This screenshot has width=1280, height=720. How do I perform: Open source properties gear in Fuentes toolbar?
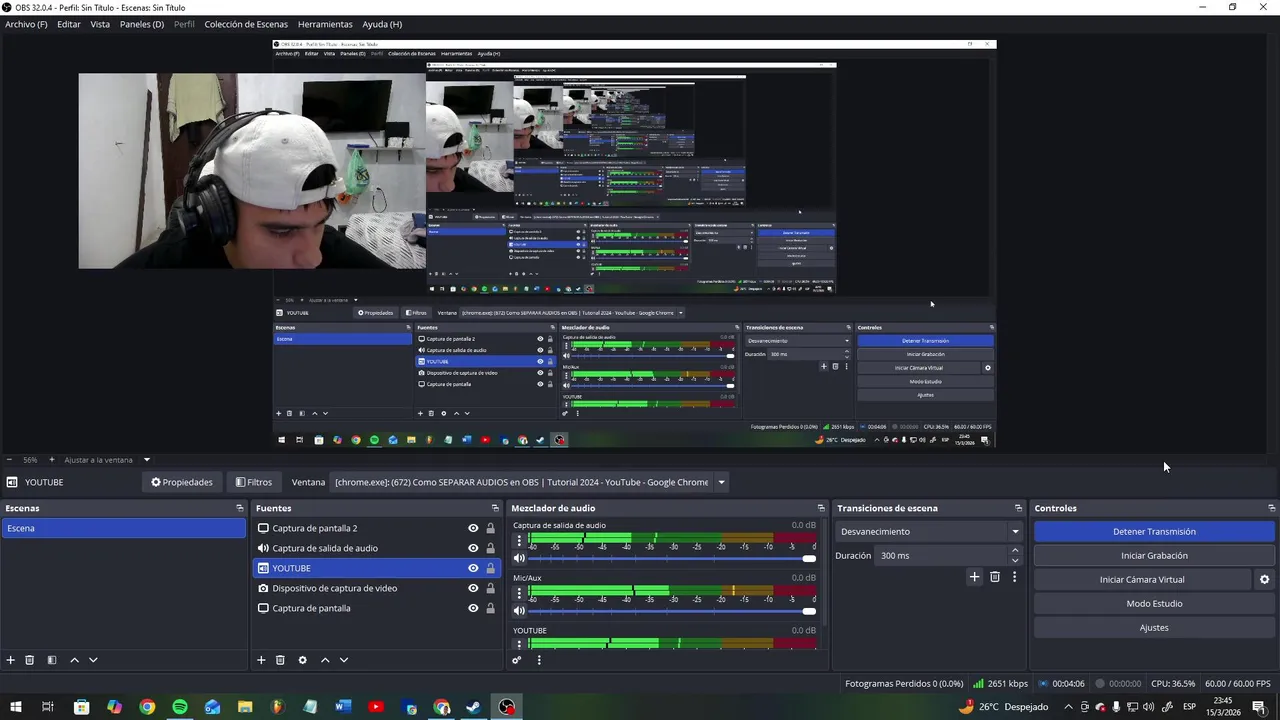302,660
